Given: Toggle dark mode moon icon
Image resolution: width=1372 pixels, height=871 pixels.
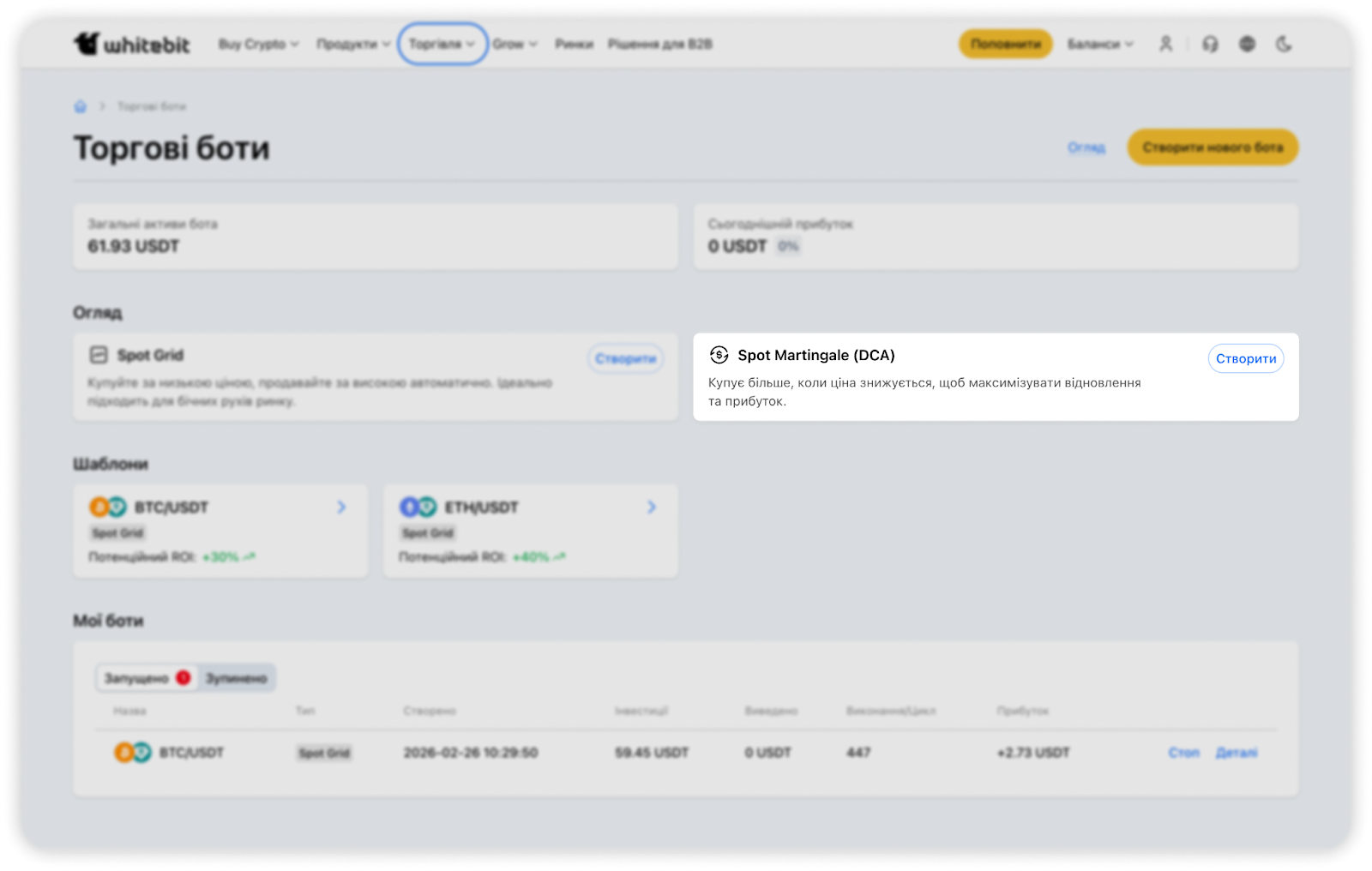Looking at the screenshot, I should pos(1284,44).
